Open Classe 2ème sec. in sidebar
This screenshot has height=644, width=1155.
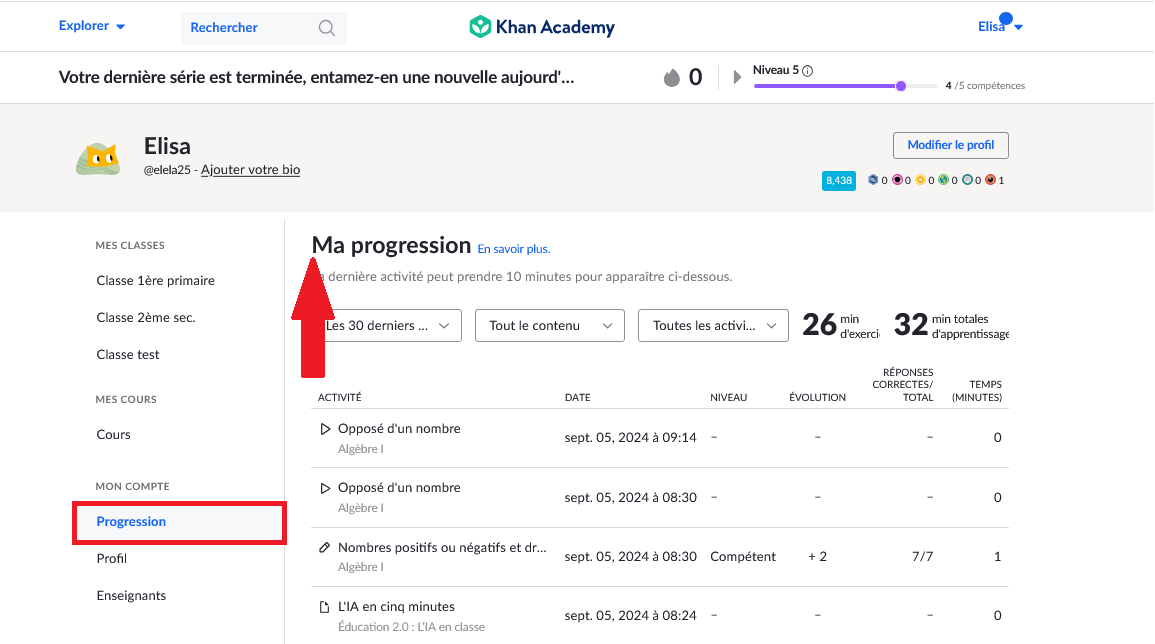146,318
